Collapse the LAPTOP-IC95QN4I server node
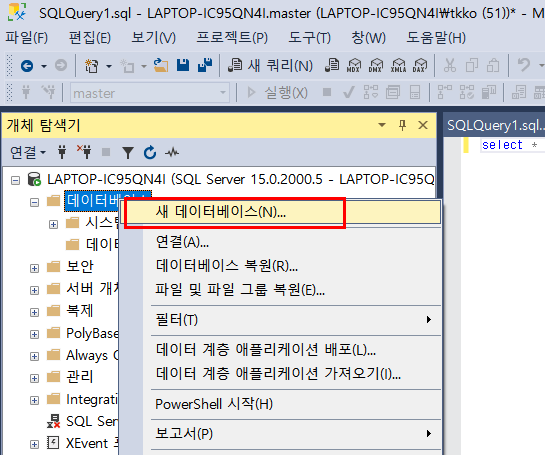The height and width of the screenshot is (455, 545). click(15, 180)
